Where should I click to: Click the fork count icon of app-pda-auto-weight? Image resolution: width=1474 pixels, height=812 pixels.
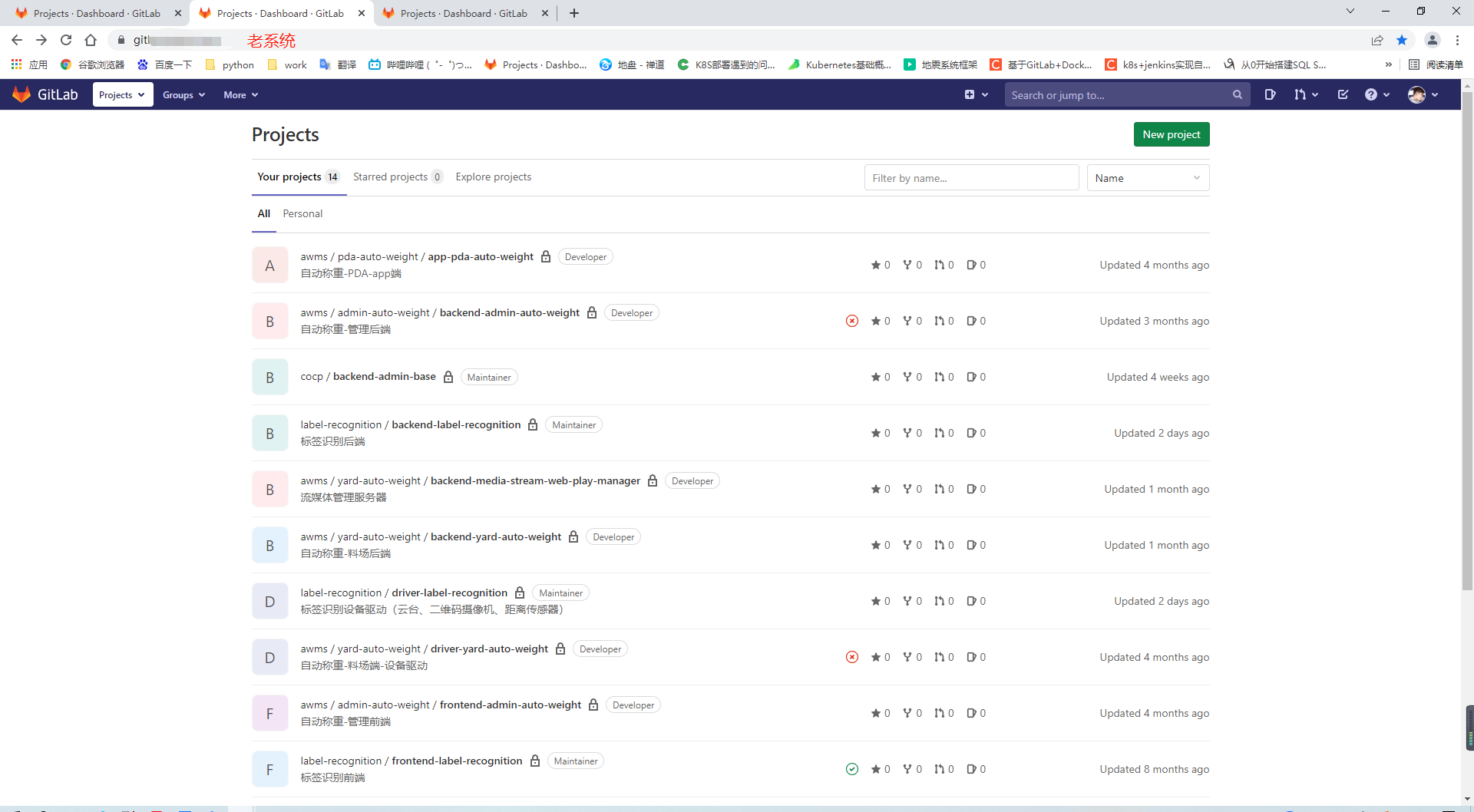click(x=908, y=265)
